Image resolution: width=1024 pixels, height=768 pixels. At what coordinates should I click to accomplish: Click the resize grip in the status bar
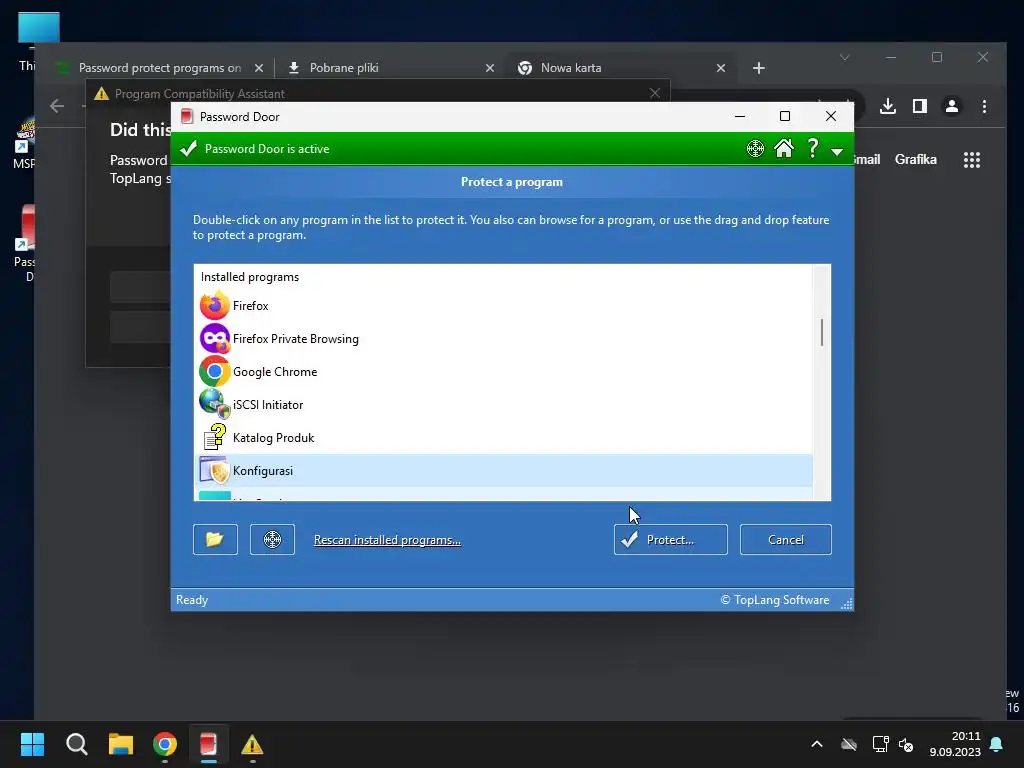coord(846,603)
